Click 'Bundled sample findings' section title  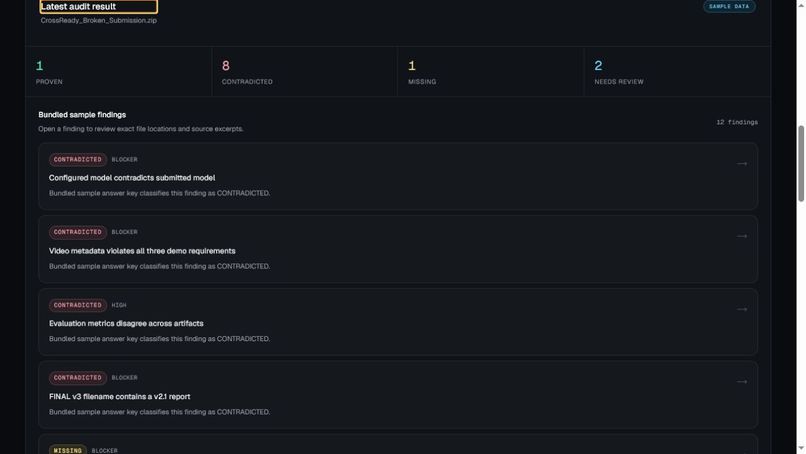[82, 115]
